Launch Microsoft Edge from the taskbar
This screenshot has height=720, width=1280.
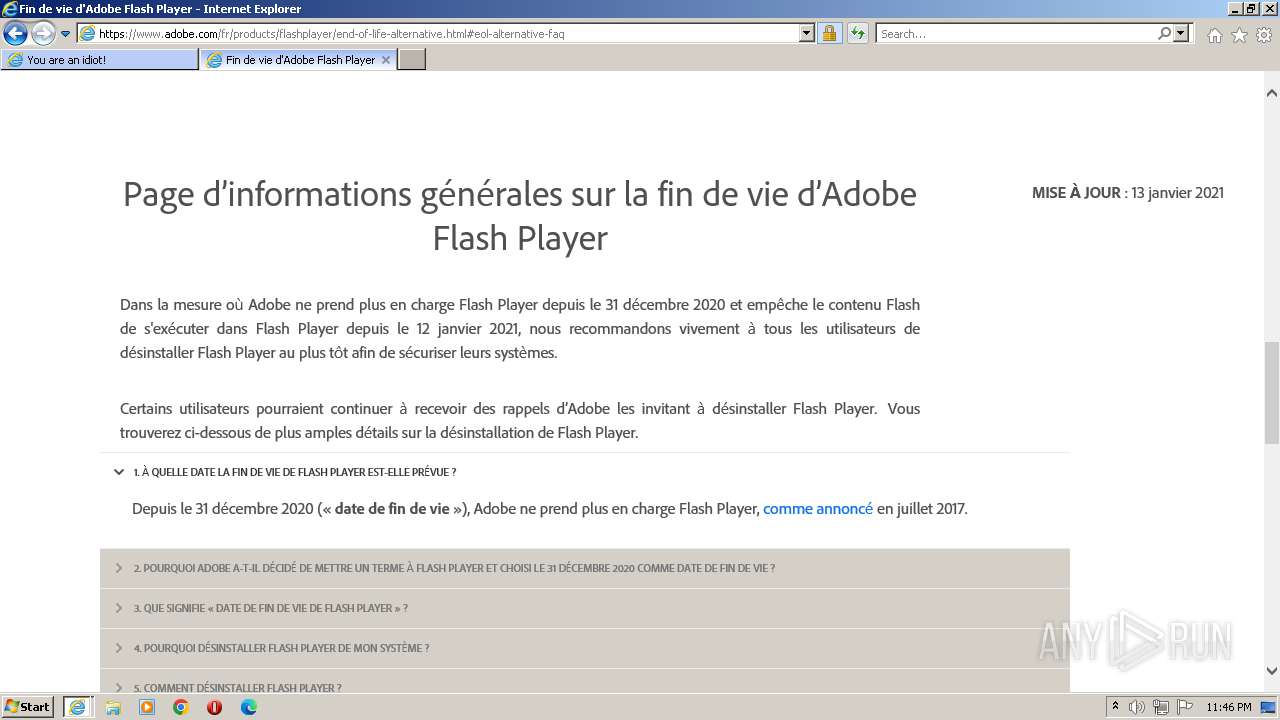pos(249,707)
